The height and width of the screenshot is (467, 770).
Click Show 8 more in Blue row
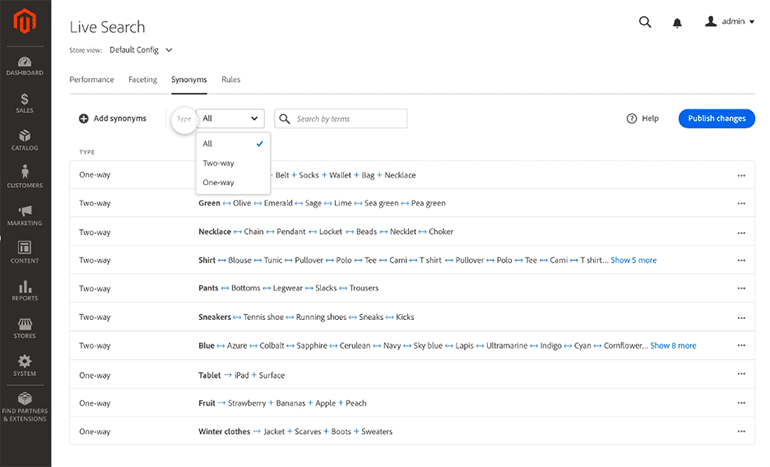(x=673, y=346)
